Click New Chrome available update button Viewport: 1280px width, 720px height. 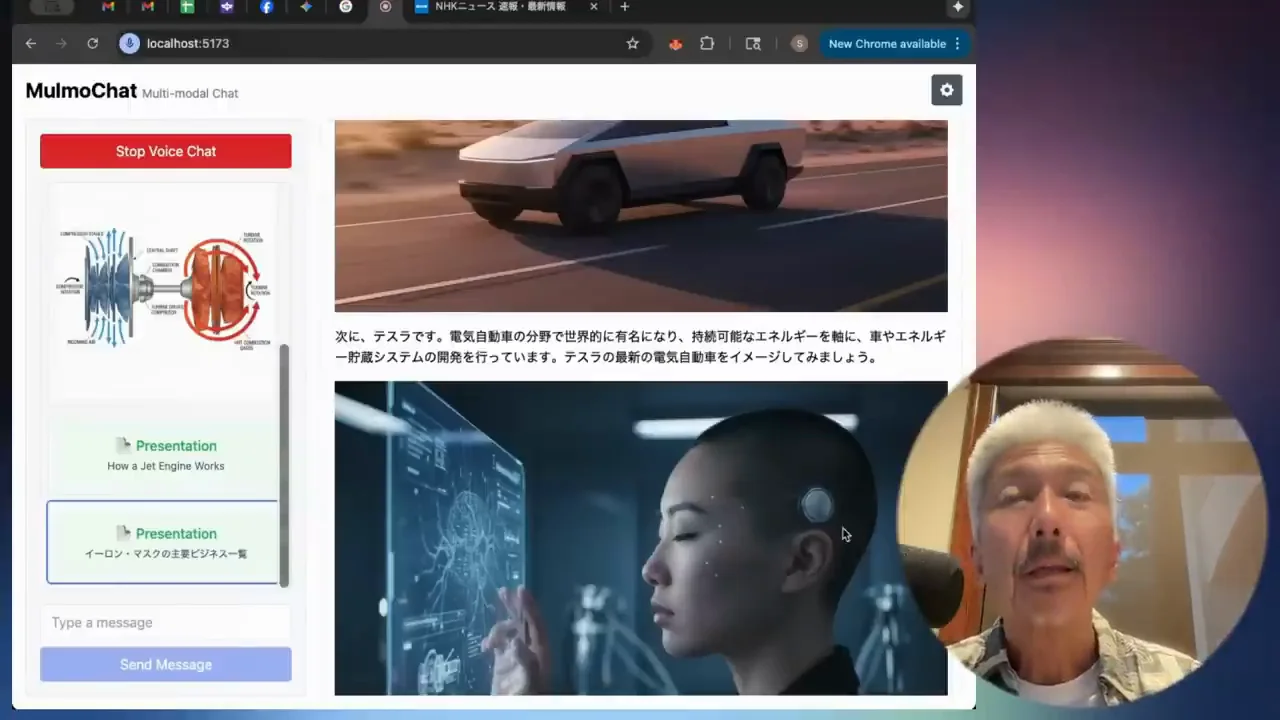pyautogui.click(x=887, y=44)
